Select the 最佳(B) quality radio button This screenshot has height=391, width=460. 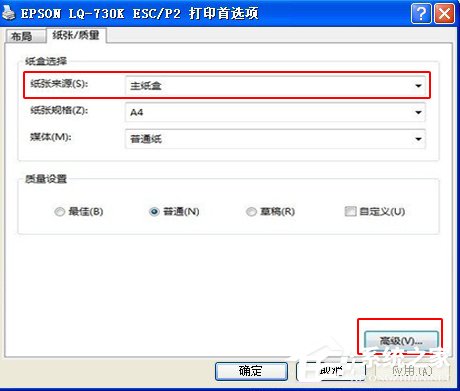tap(59, 212)
